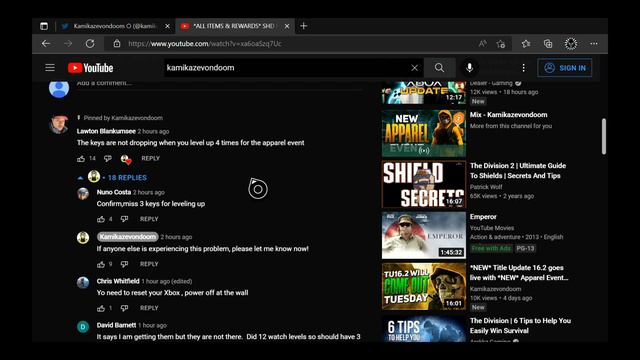Dislike Chris Whitfield's reply
The height and width of the screenshot is (360, 640).
coord(124,308)
